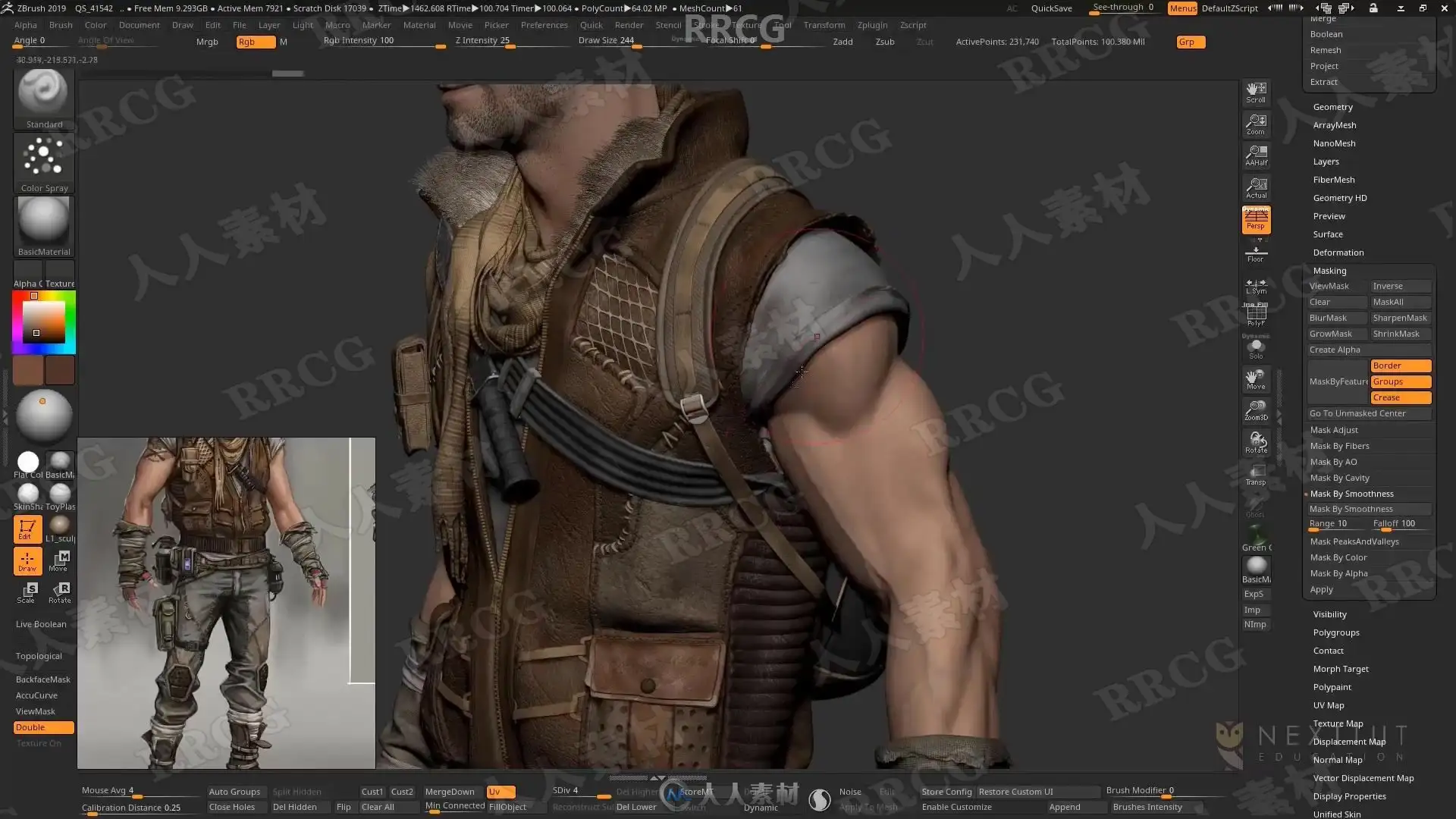
Task: Click the Scroll canvas icon
Action: (1256, 93)
